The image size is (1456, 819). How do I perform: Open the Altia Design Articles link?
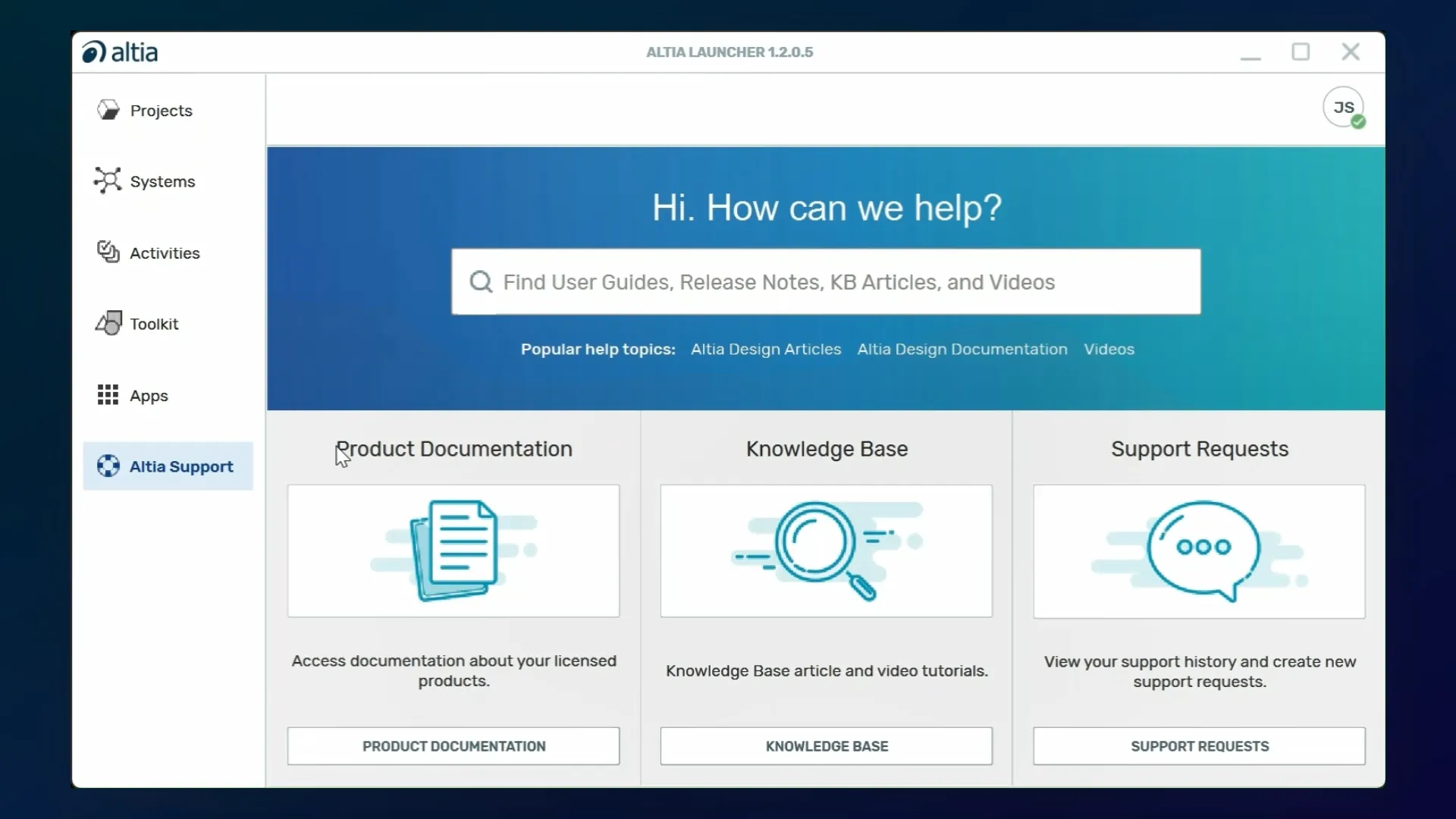(766, 349)
